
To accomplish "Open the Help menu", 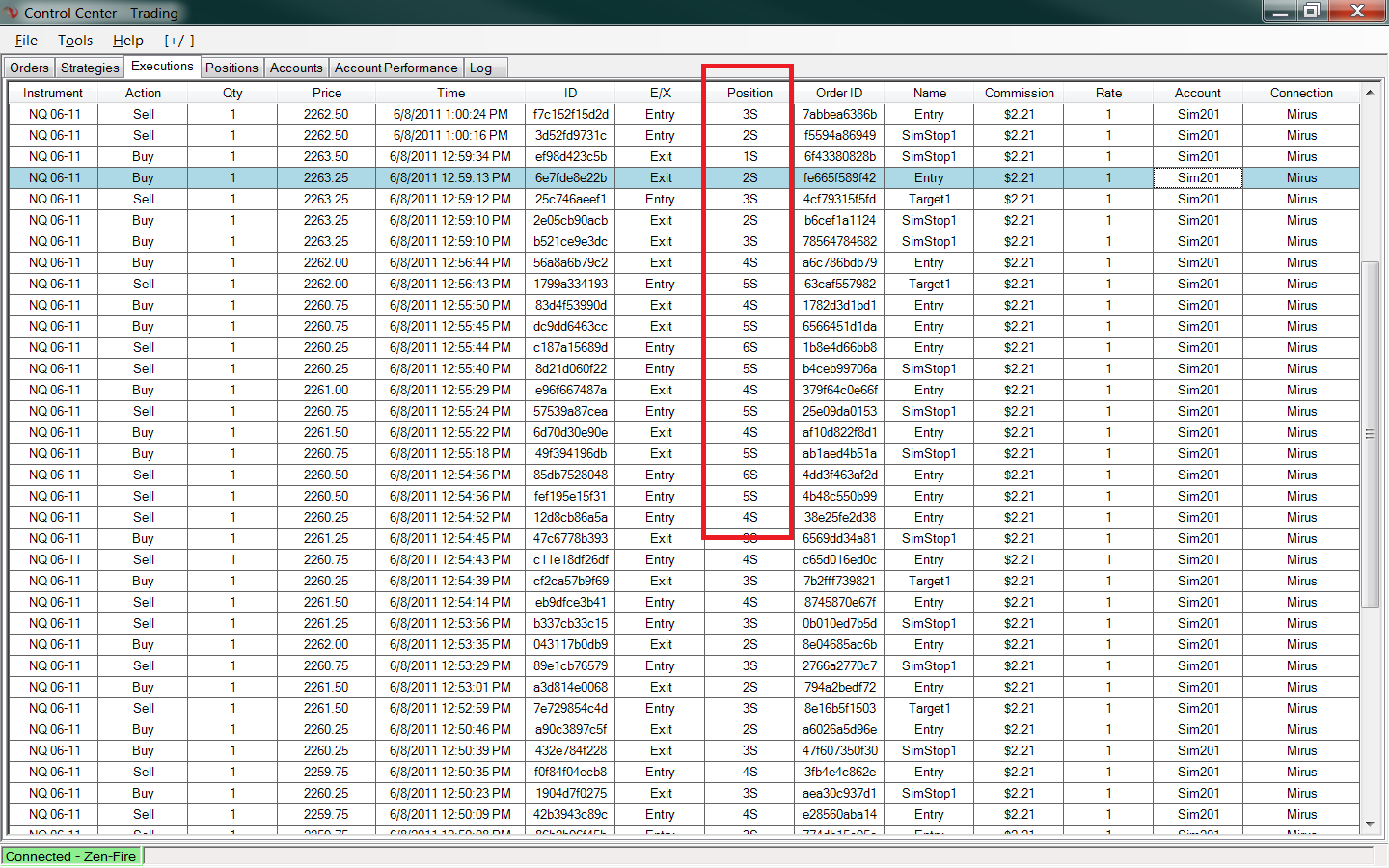I will tap(128, 41).
